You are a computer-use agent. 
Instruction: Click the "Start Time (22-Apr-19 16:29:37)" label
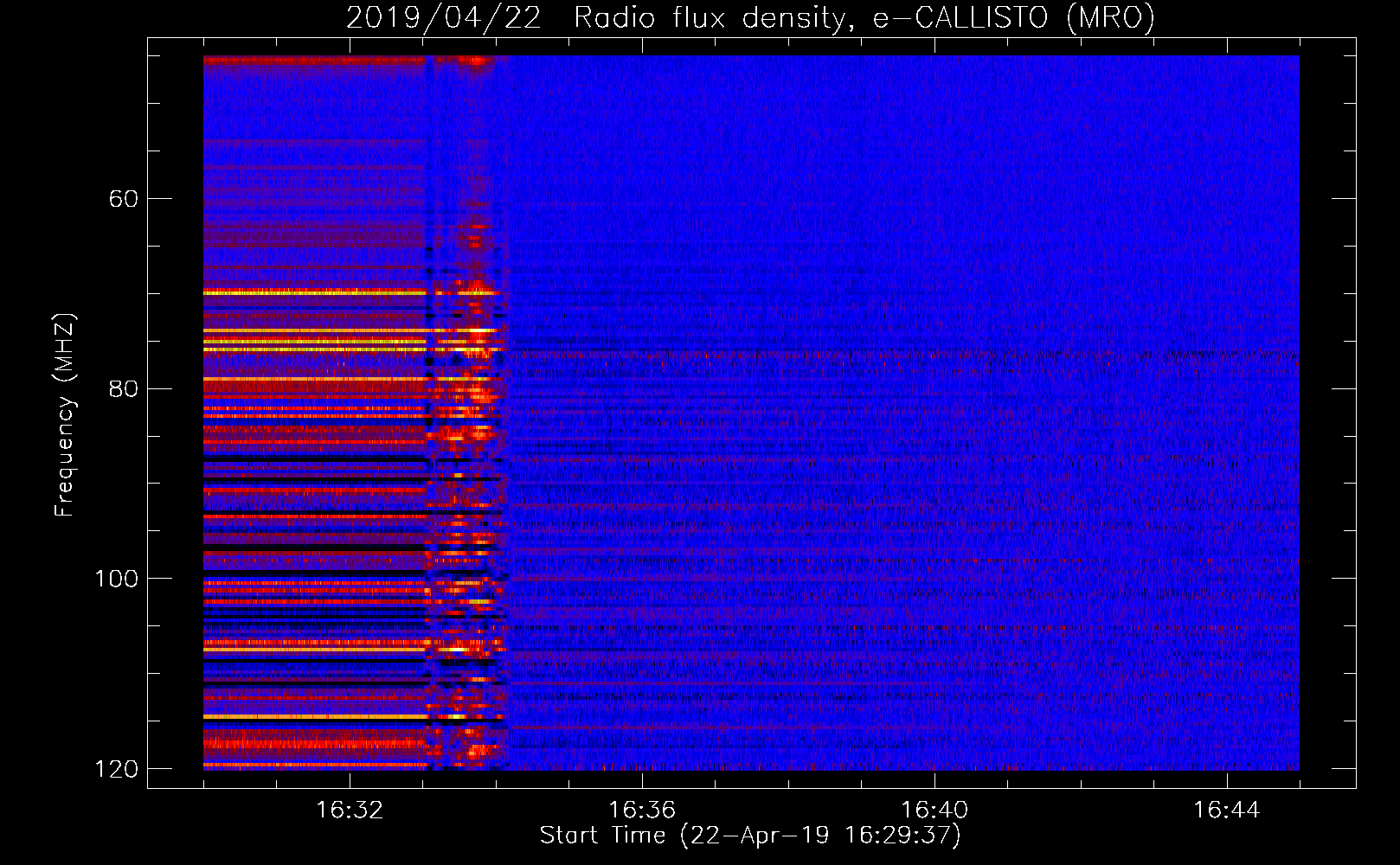pyautogui.click(x=750, y=836)
